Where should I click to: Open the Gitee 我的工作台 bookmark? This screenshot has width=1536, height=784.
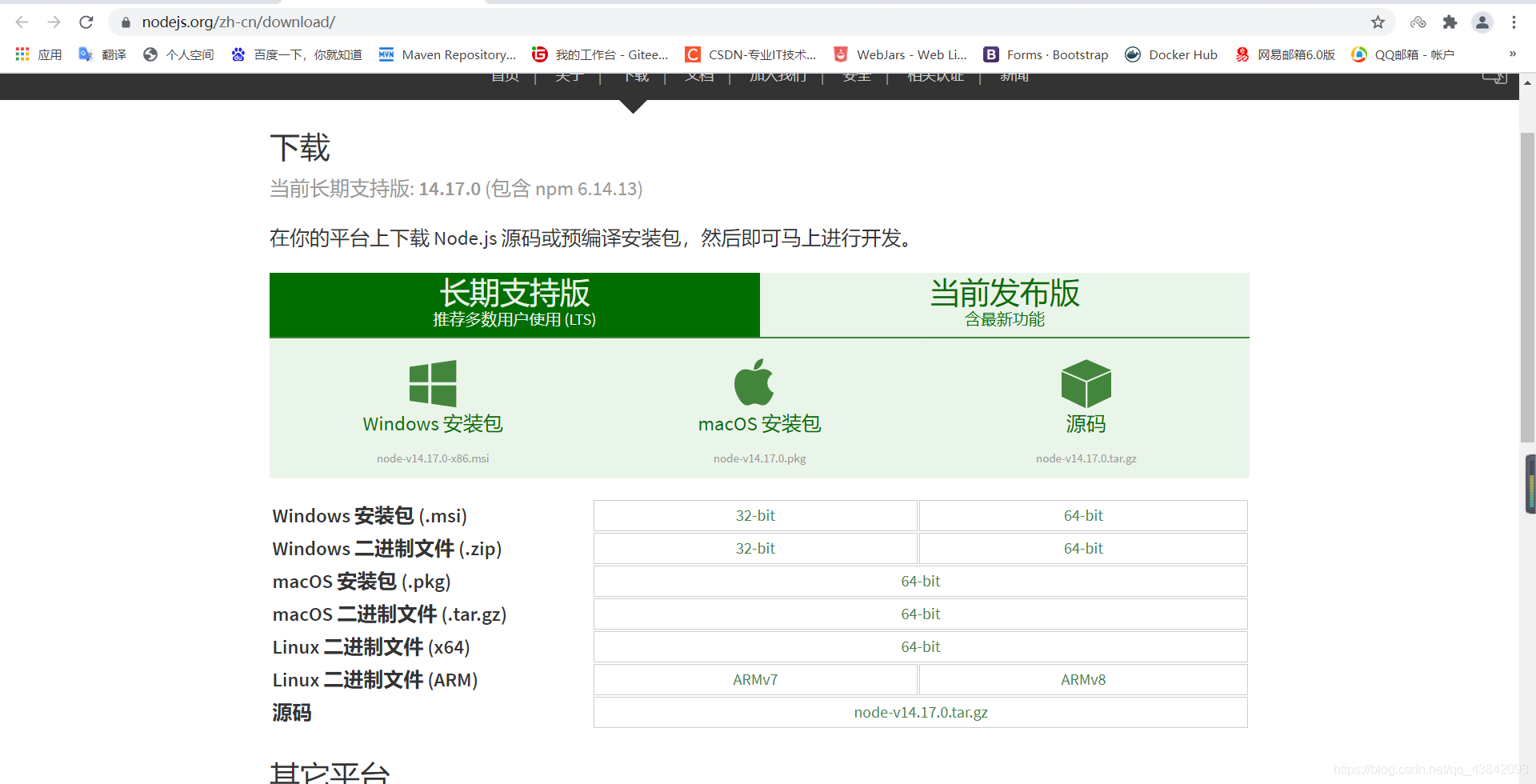[600, 54]
